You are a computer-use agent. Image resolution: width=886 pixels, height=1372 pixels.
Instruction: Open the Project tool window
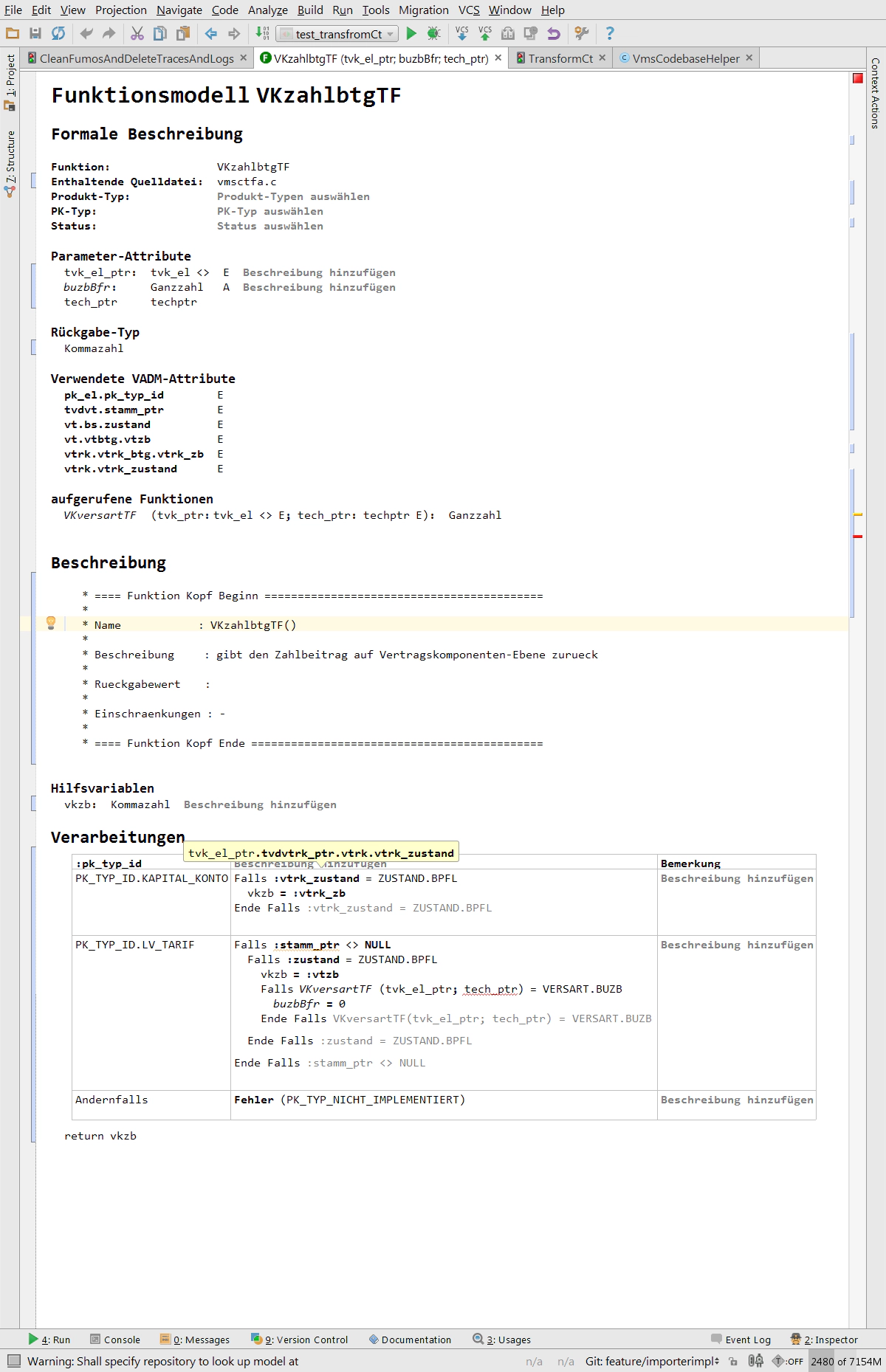(10, 82)
